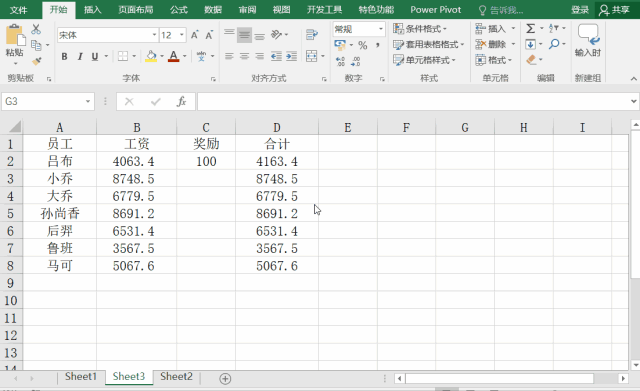Click the AutoSum sigma icon
Viewport: 640px width, 391px height.
tap(530, 28)
